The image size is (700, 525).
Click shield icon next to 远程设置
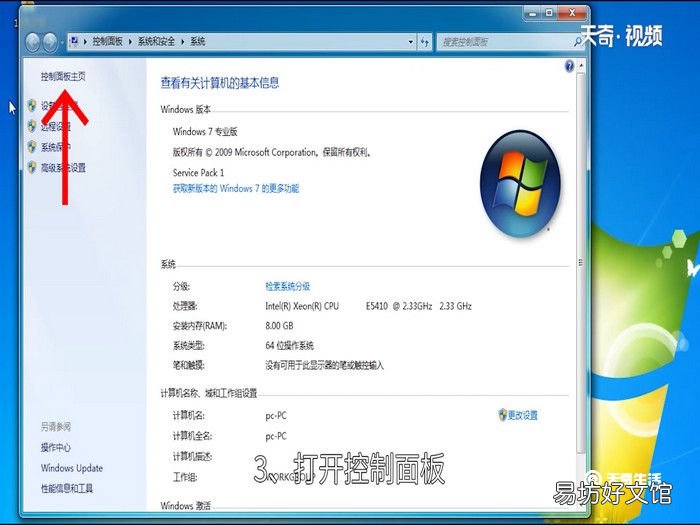coord(32,126)
